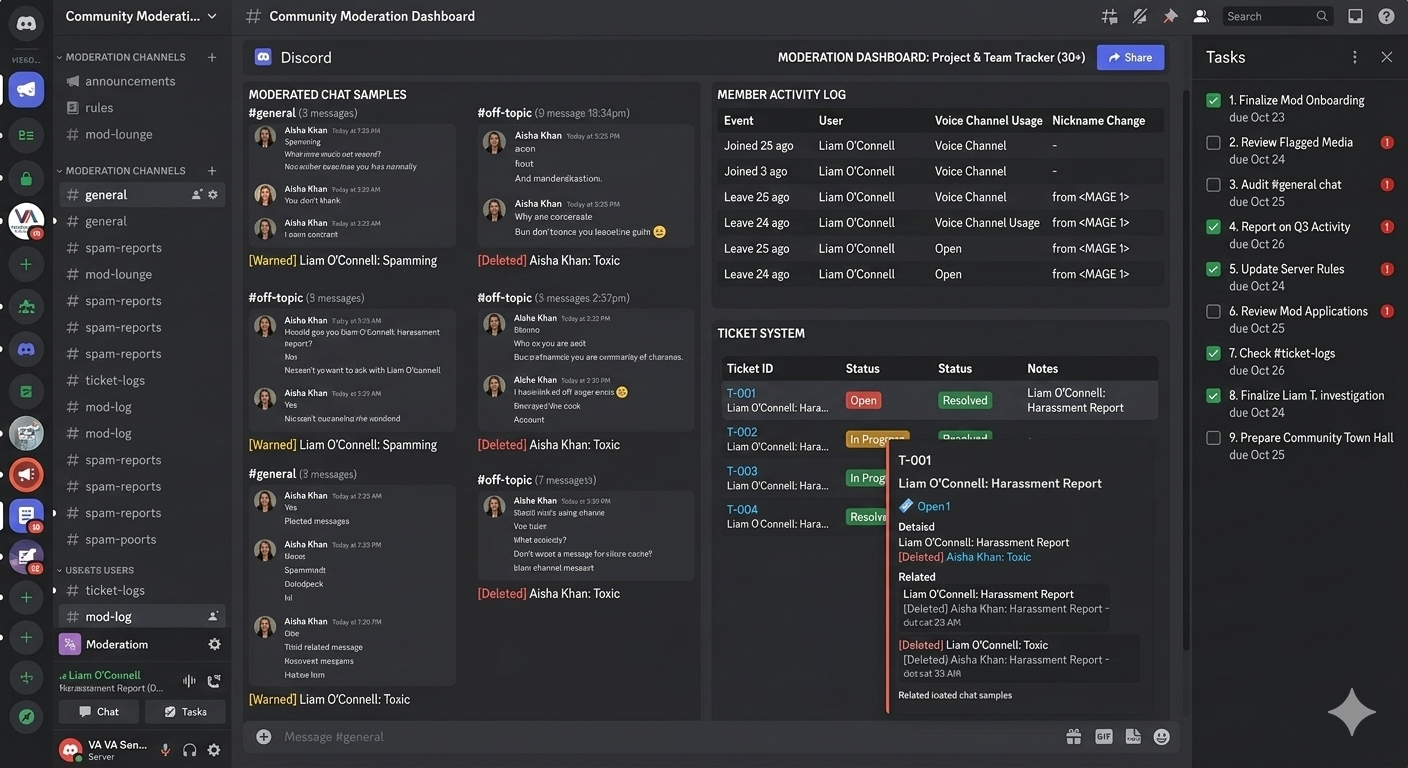
Task: Focus the Message #general input field
Action: pyautogui.click(x=660, y=737)
